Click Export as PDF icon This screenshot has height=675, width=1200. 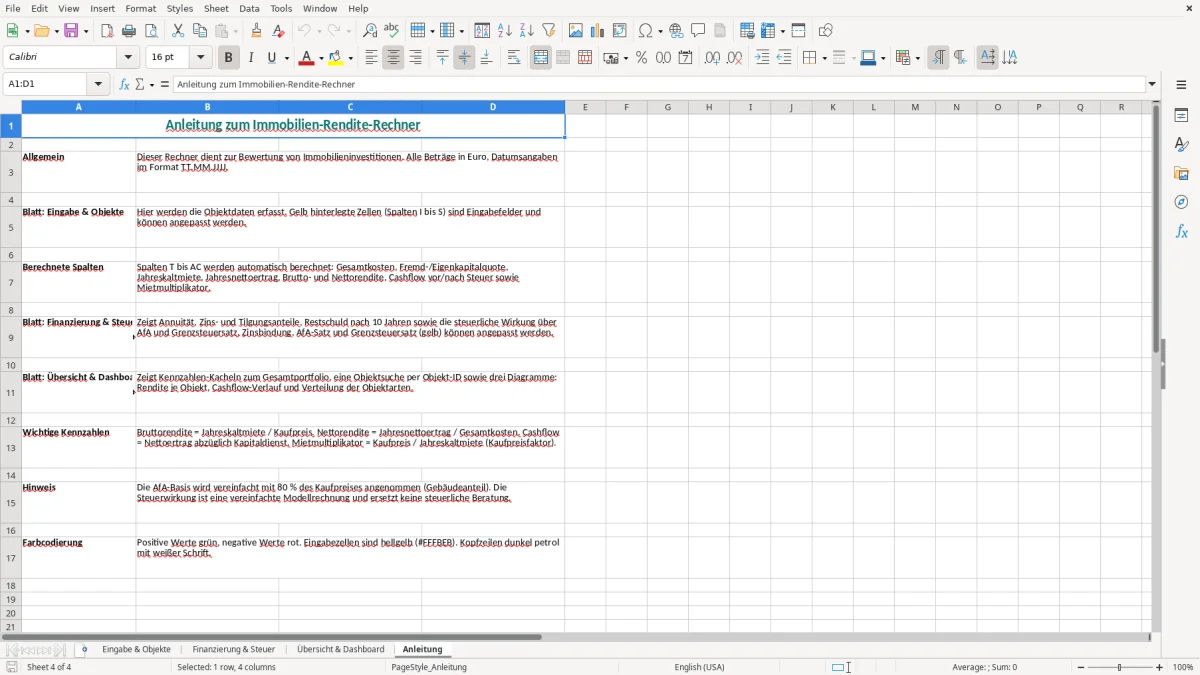click(106, 31)
